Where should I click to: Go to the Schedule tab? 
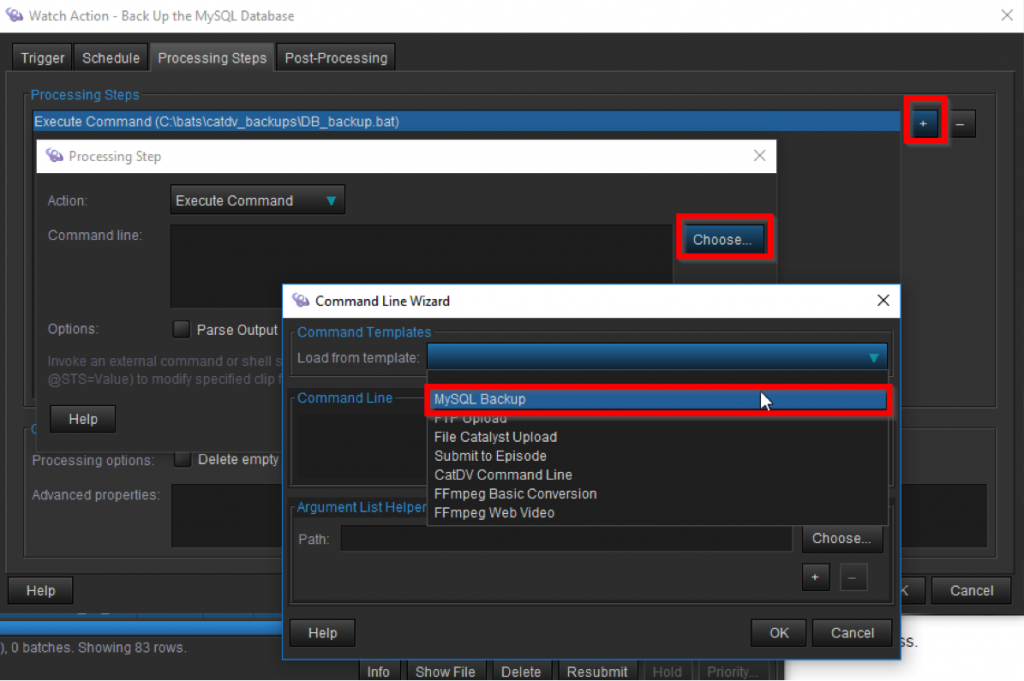click(111, 58)
